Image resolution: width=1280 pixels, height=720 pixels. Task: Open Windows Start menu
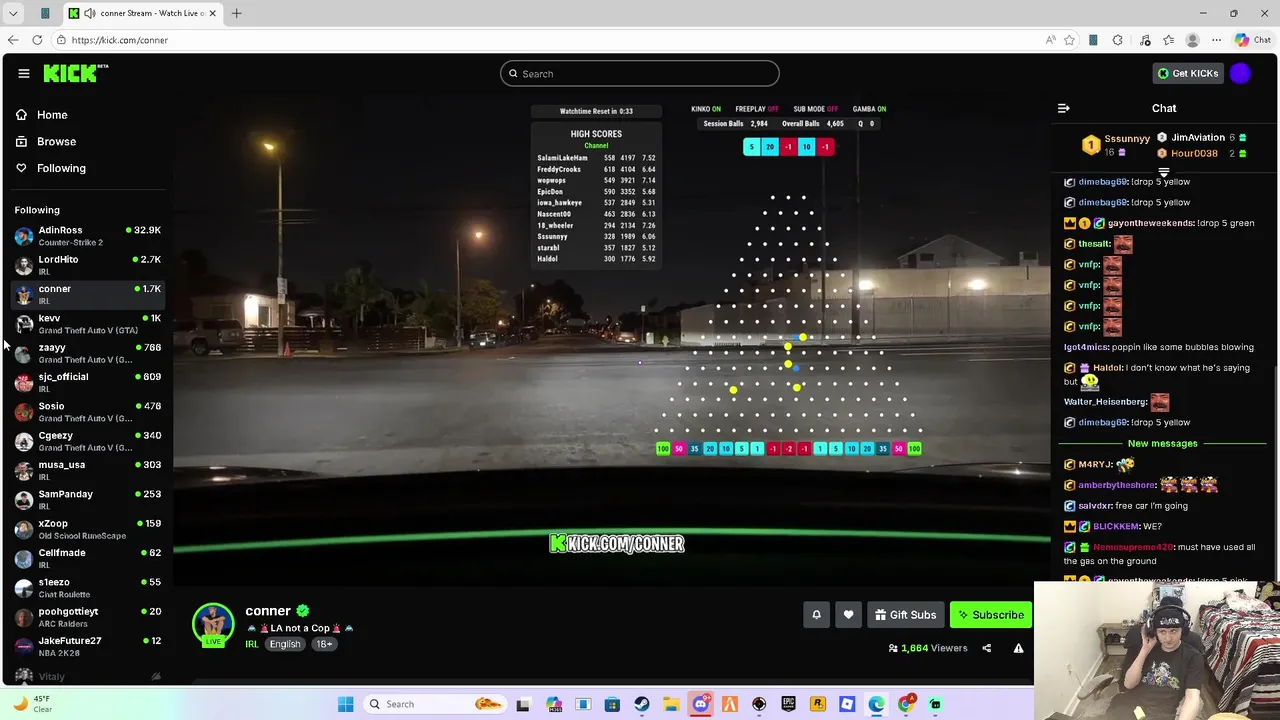coord(345,704)
